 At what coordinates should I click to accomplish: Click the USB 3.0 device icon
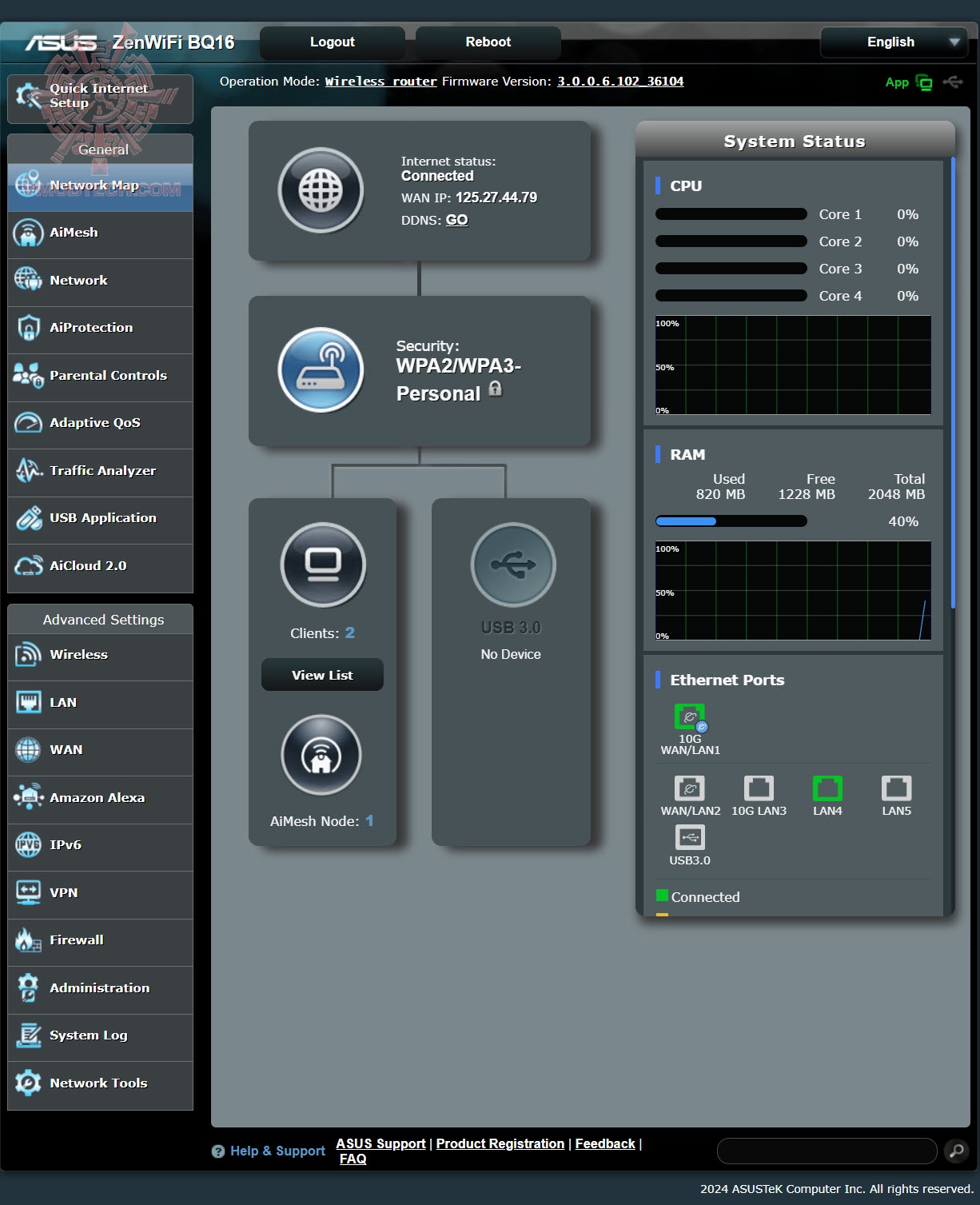click(511, 565)
